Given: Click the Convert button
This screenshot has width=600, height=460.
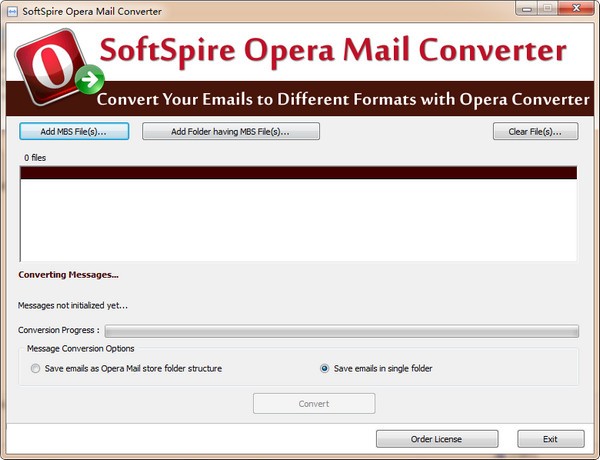Looking at the screenshot, I should click(x=314, y=403).
